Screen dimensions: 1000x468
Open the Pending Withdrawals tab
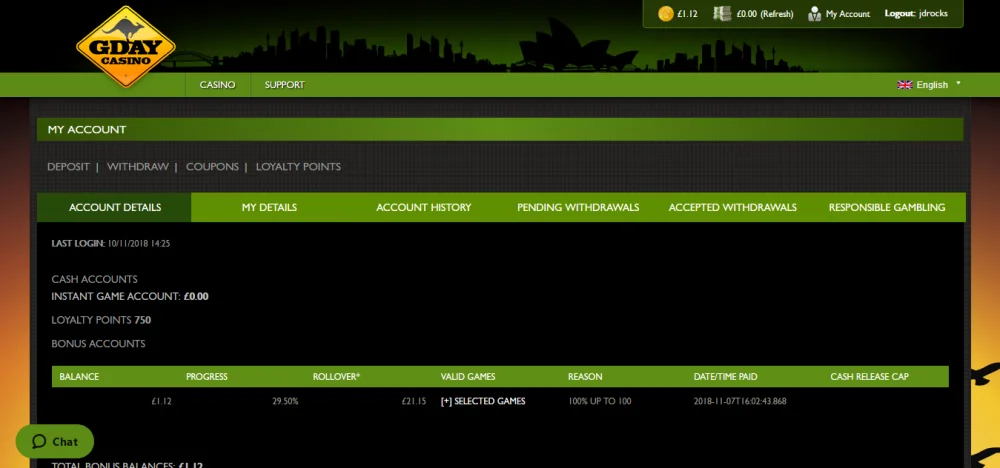click(x=578, y=207)
